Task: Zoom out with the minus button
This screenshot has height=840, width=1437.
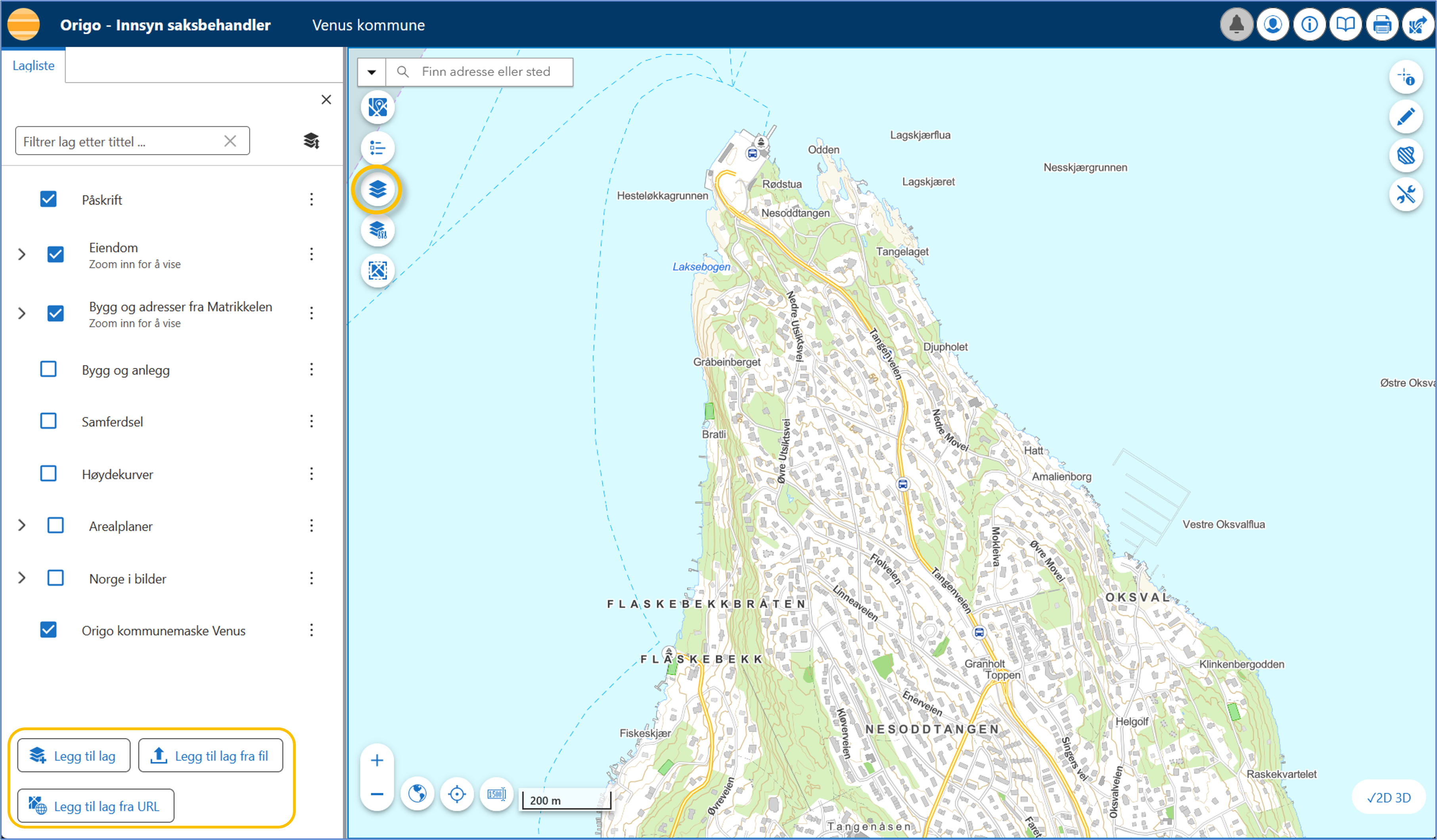Action: click(377, 794)
